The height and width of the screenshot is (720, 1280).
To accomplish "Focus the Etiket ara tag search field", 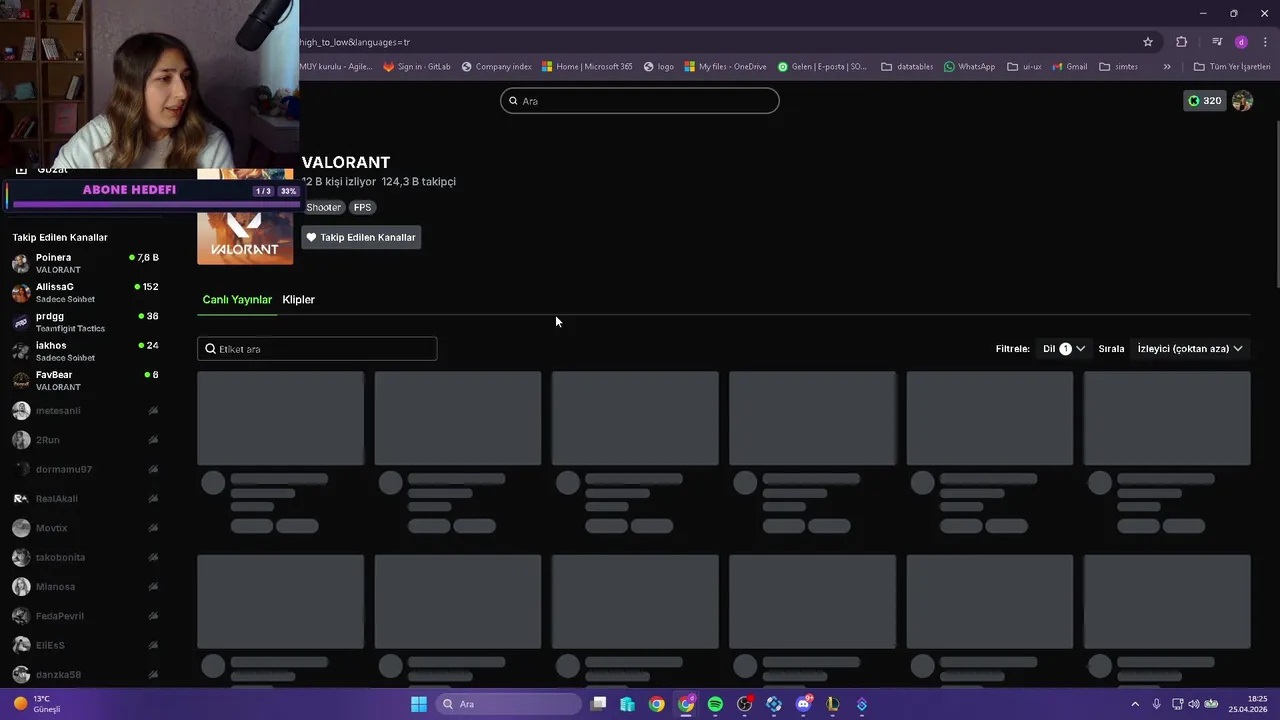I will (x=317, y=349).
